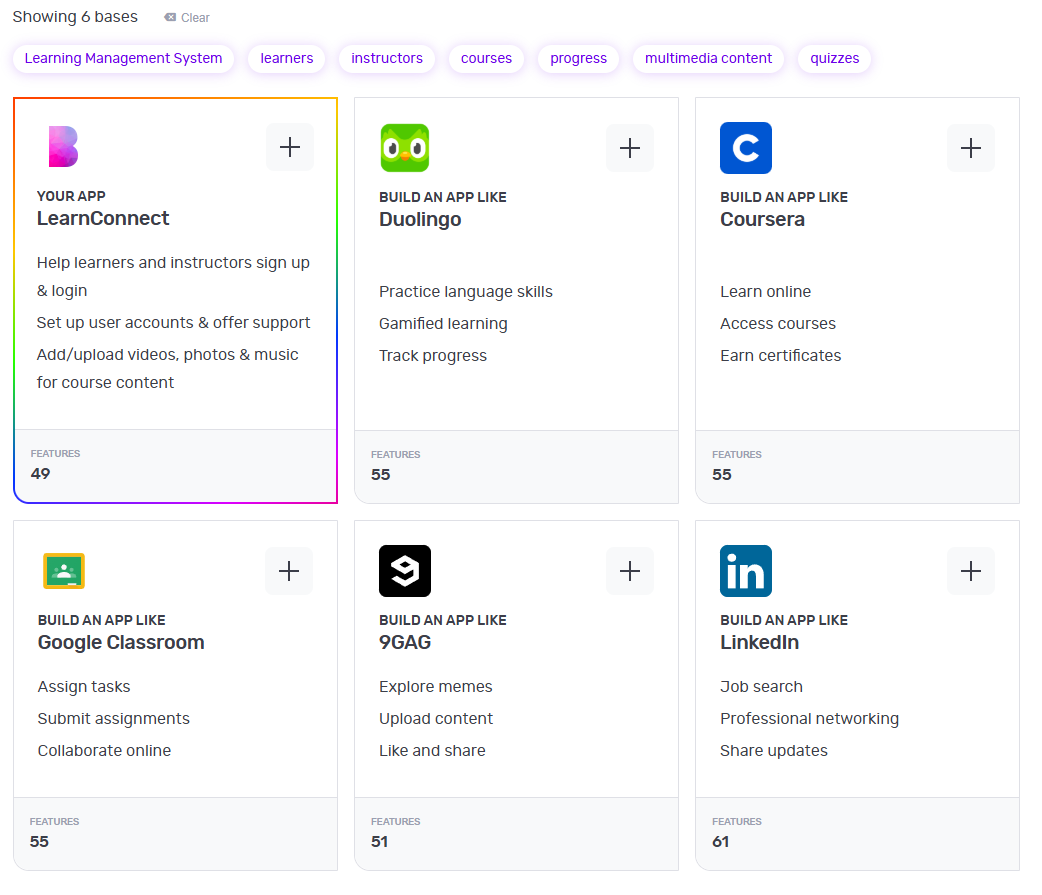The height and width of the screenshot is (895, 1042).
Task: Click 'Earn certificates' text
Action: click(780, 355)
